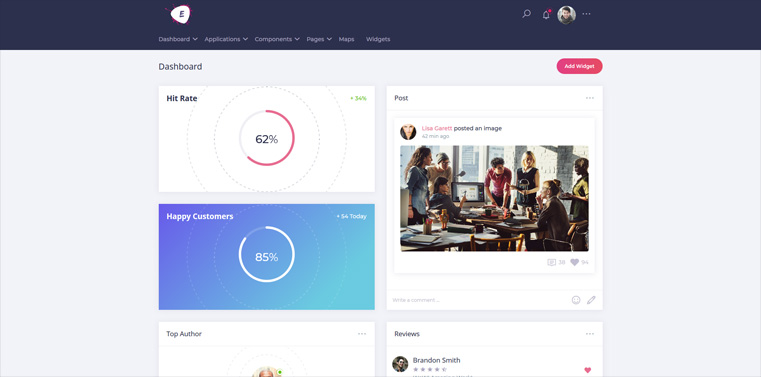Like the post via heart icon showing 94
This screenshot has width=761, height=377.
575,262
